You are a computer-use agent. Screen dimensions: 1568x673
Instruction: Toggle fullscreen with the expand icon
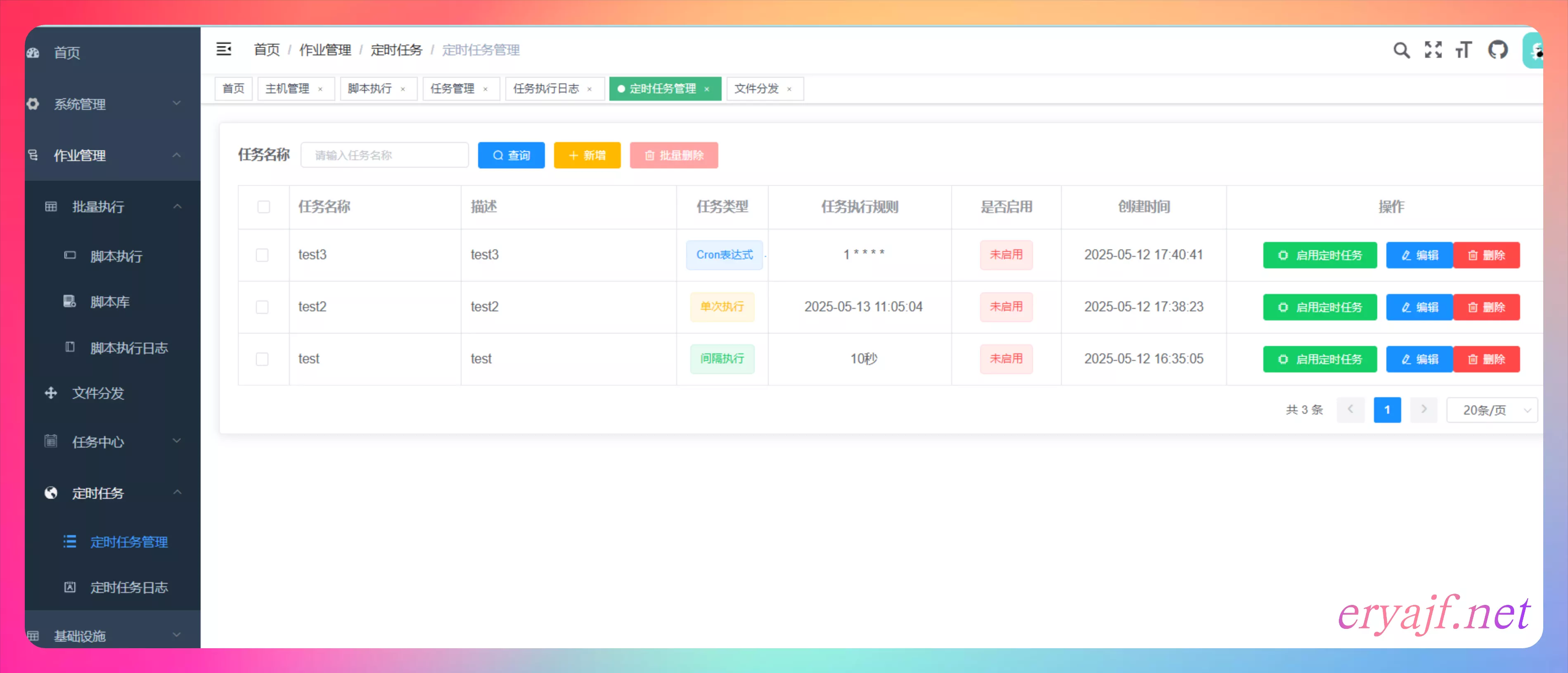[1433, 50]
